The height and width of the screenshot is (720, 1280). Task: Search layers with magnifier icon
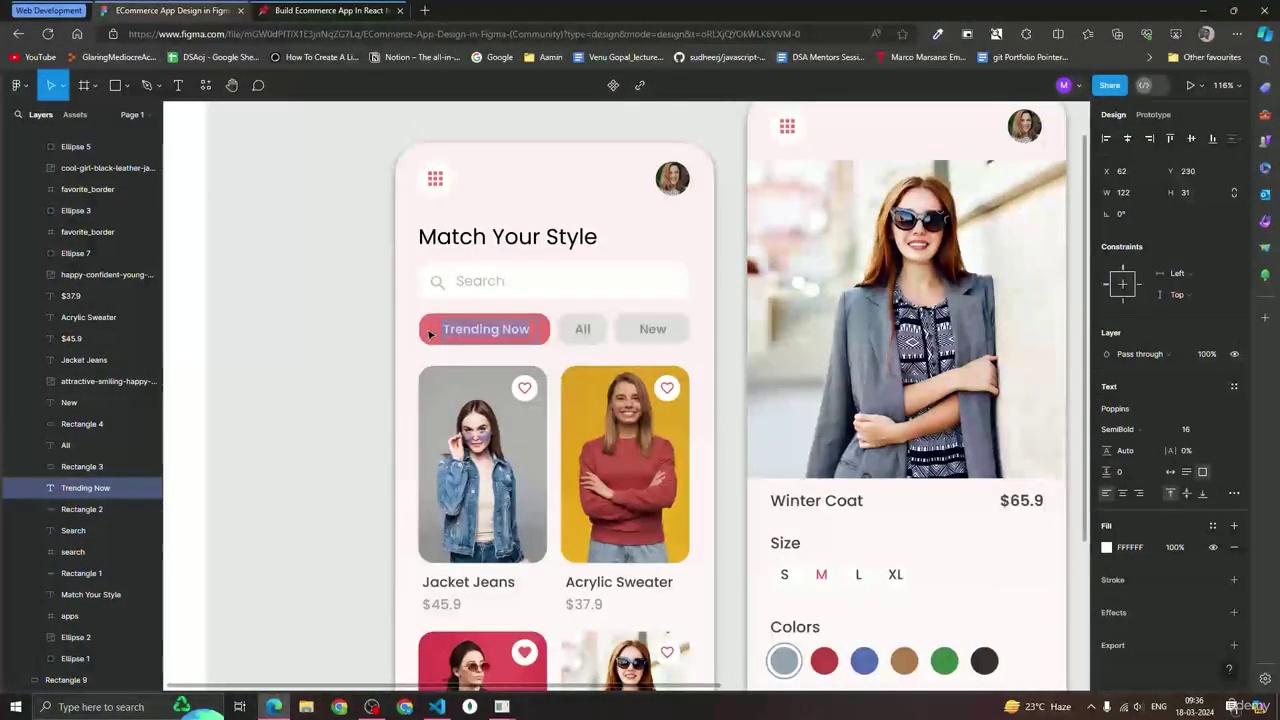18,115
